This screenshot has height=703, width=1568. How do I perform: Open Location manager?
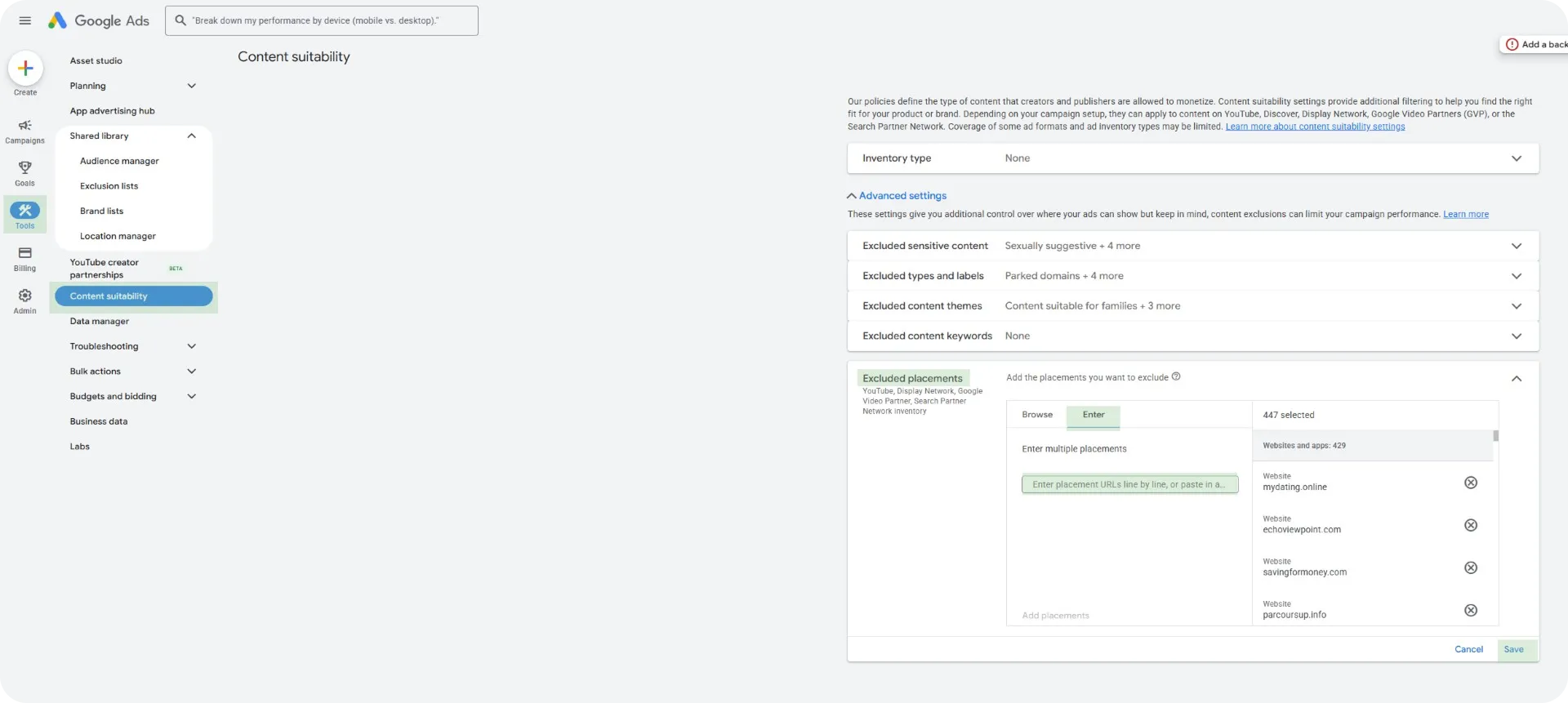[118, 236]
